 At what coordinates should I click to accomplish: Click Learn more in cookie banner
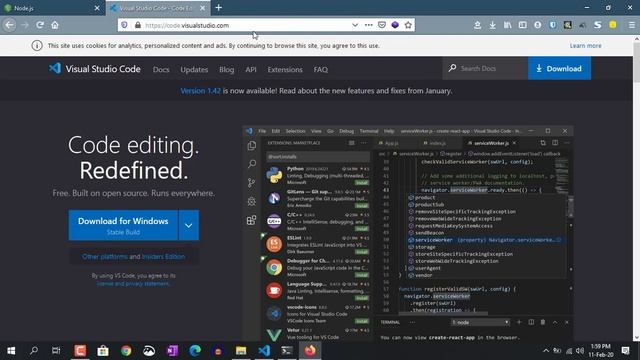coord(585,46)
